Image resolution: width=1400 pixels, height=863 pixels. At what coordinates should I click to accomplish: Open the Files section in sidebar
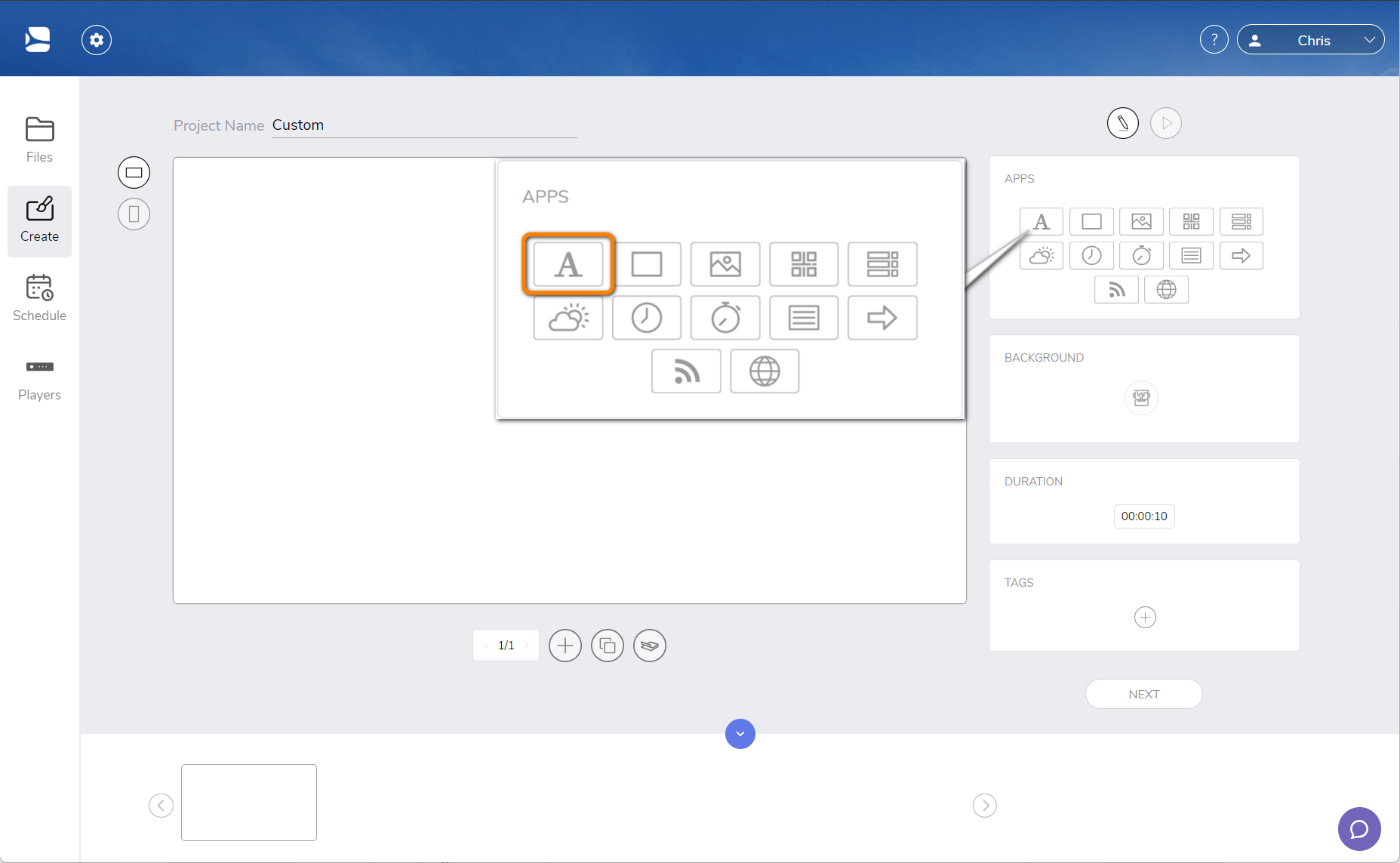39,140
